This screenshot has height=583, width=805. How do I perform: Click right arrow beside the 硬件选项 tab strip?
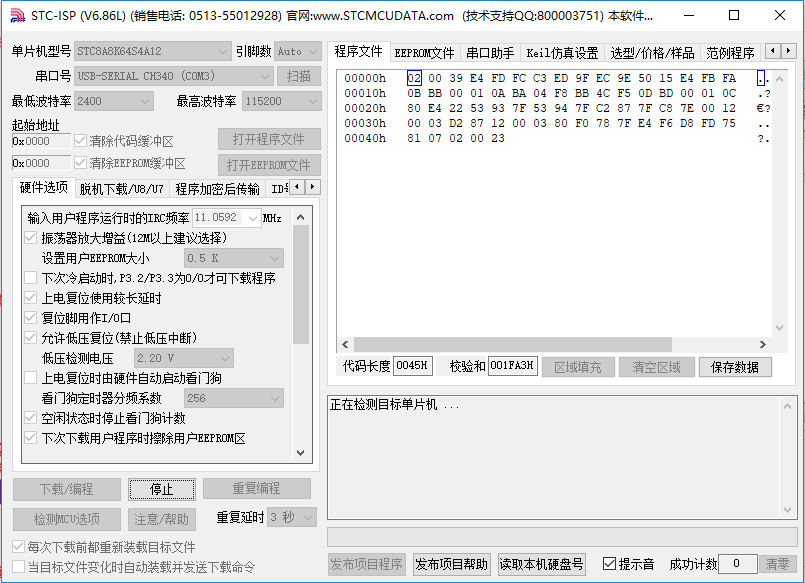pyautogui.click(x=313, y=187)
